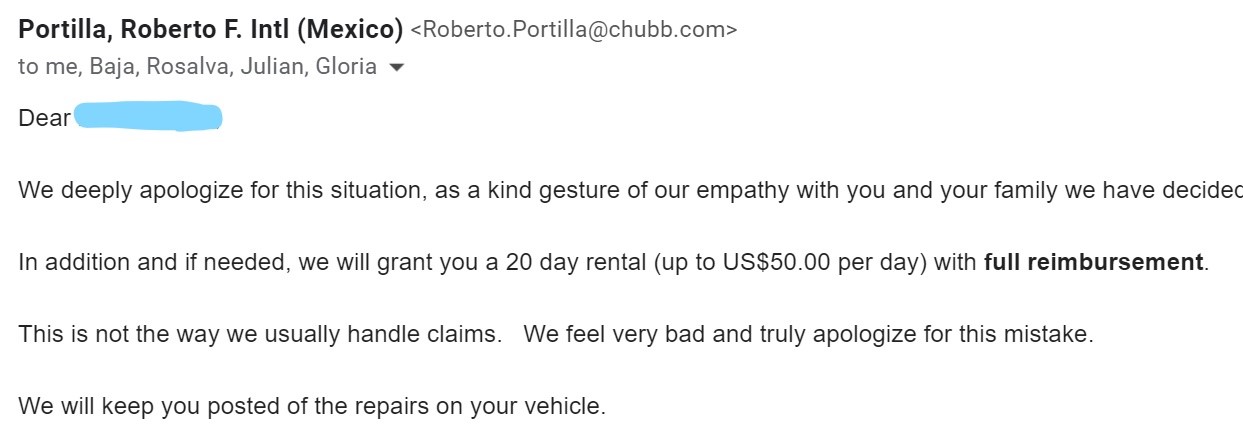
Task: Click the sentence "This is not the way we usually handle claims"
Action: 259,335
